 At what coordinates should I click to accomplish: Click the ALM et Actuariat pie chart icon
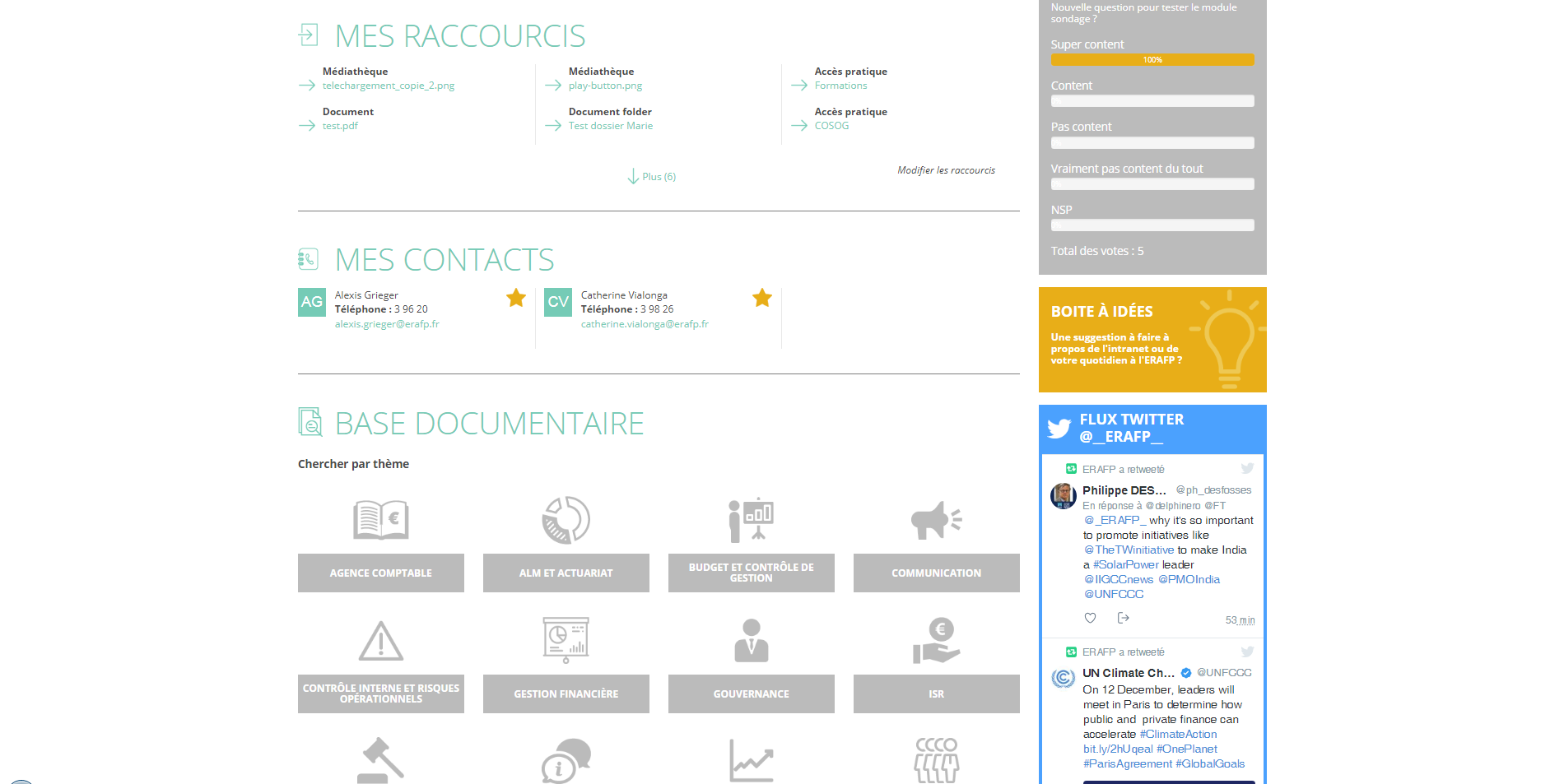point(566,520)
